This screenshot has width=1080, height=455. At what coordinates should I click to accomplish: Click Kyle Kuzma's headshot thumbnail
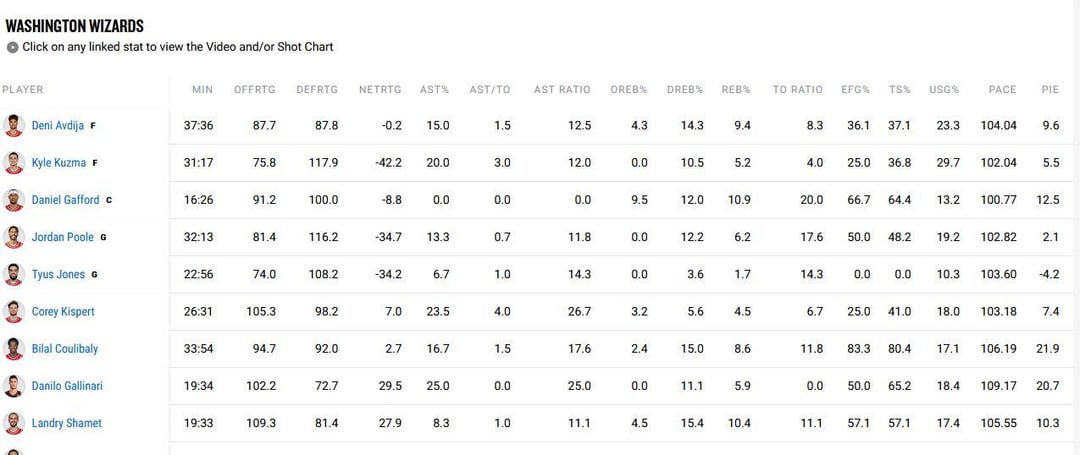pyautogui.click(x=13, y=163)
